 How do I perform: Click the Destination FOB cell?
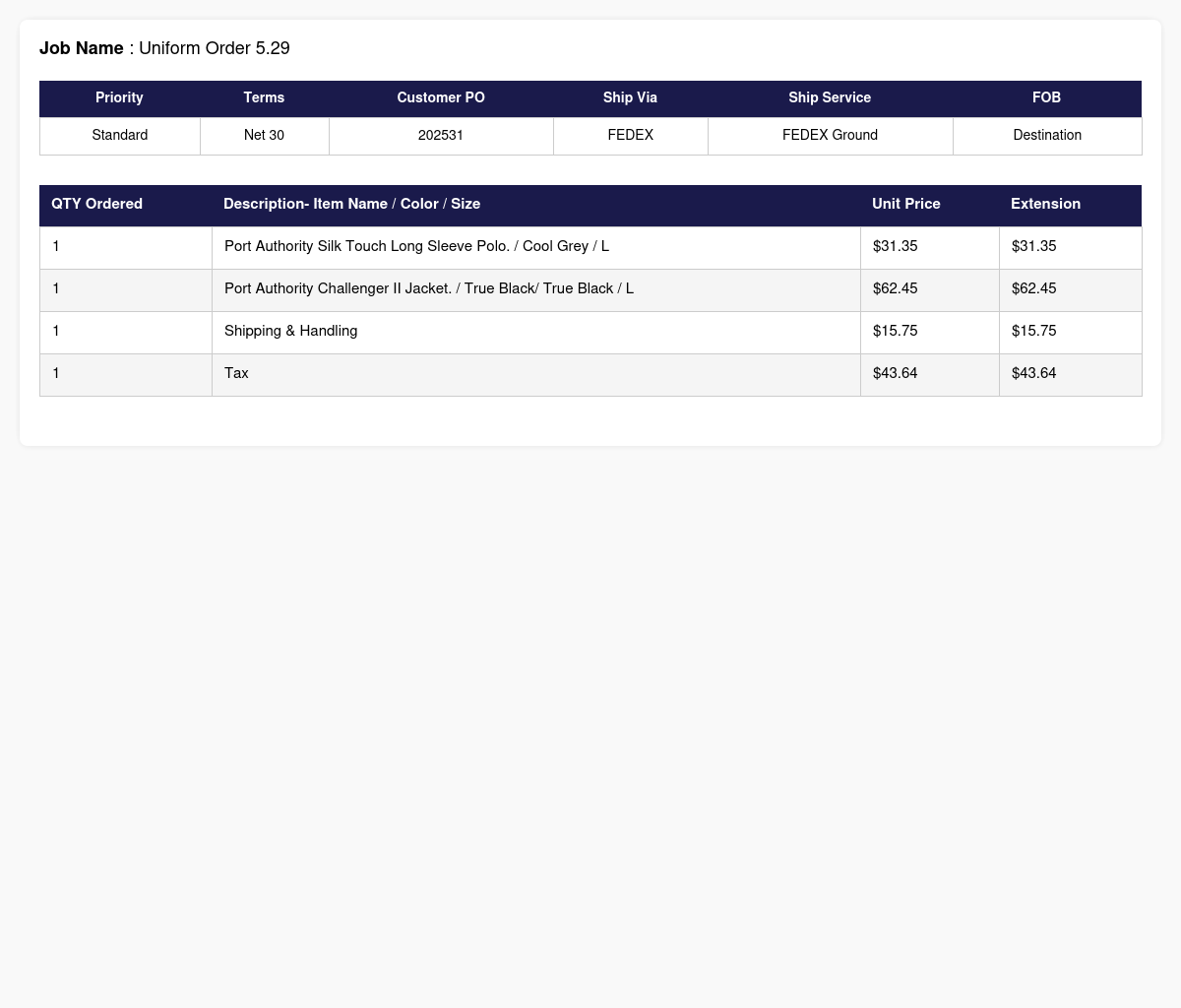(1047, 136)
